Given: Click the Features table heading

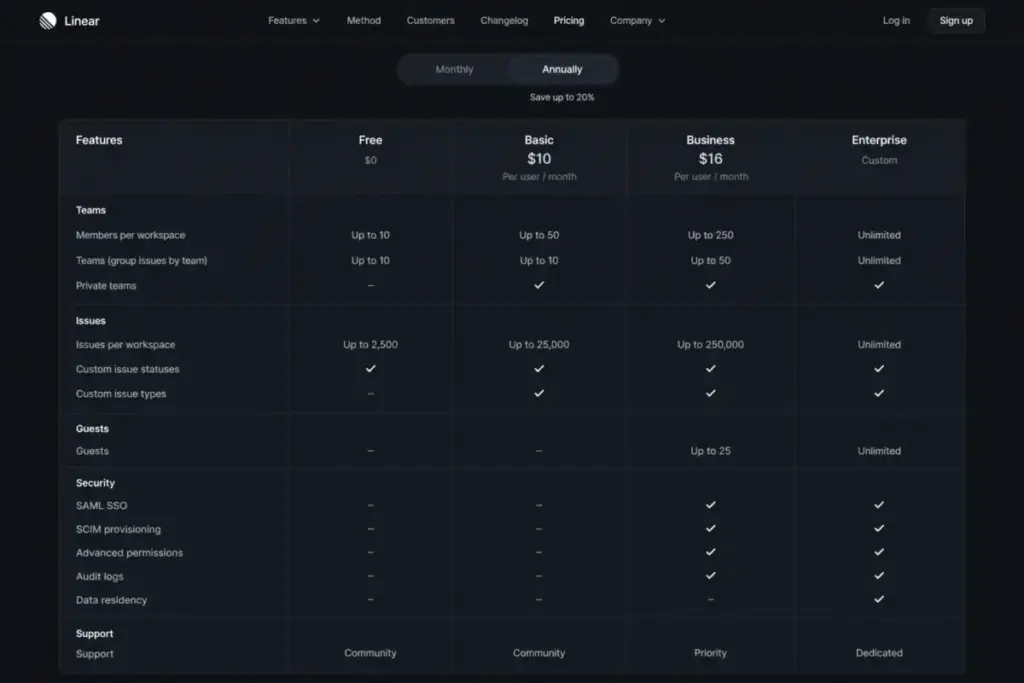Looking at the screenshot, I should (99, 140).
